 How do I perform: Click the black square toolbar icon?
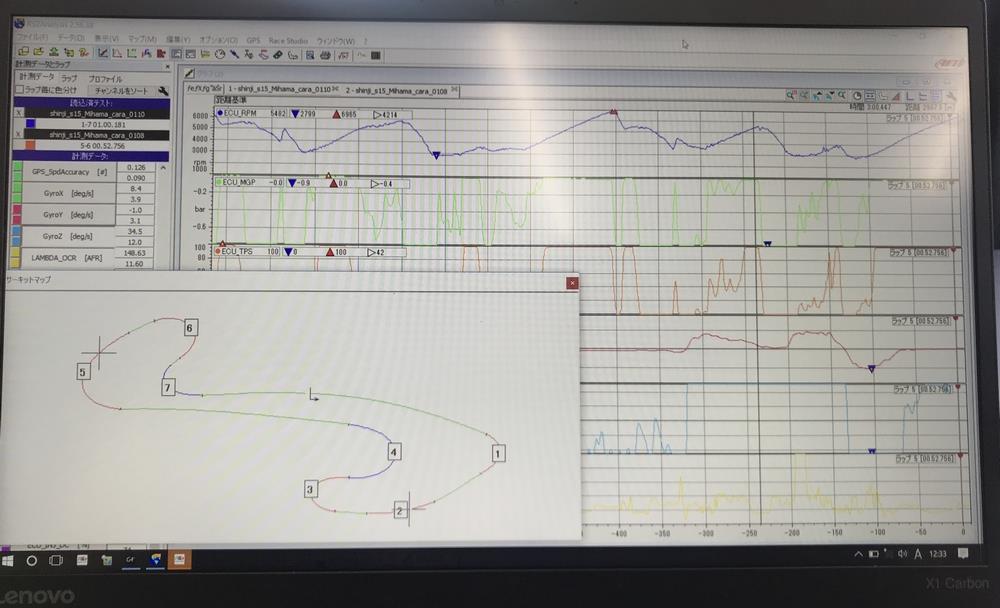coord(376,56)
